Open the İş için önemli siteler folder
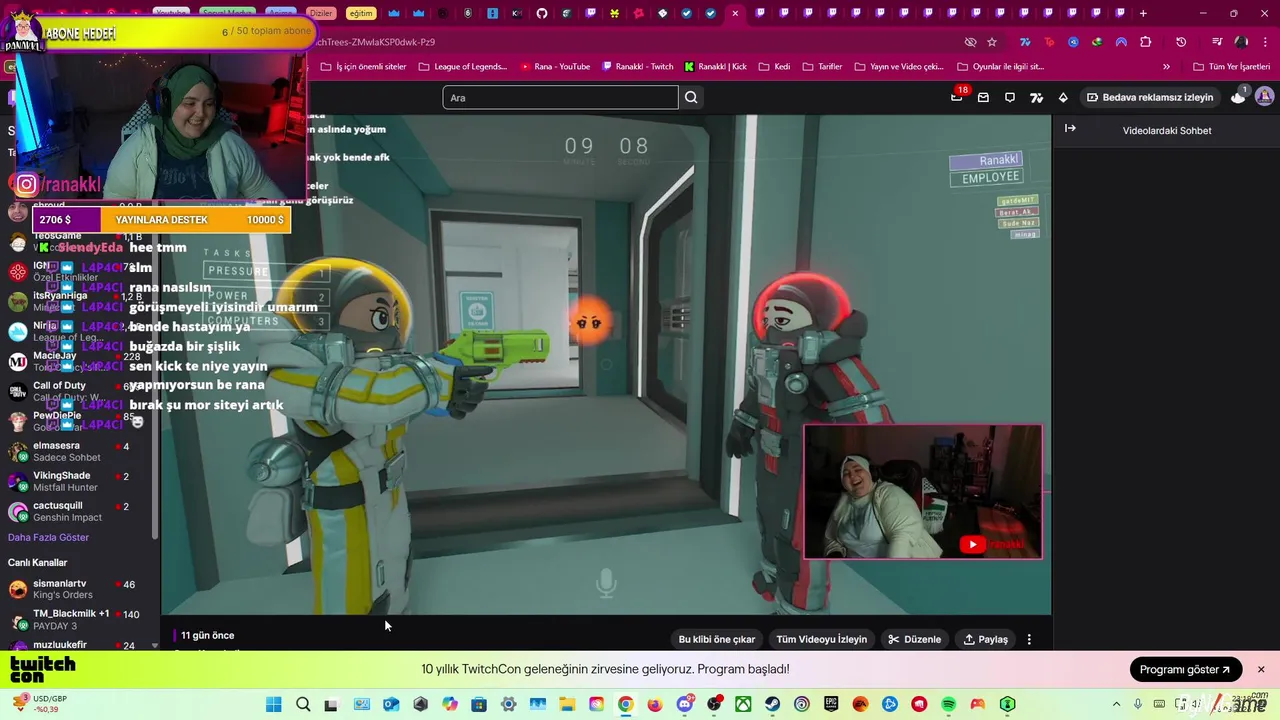Image resolution: width=1280 pixels, height=720 pixels. [363, 66]
